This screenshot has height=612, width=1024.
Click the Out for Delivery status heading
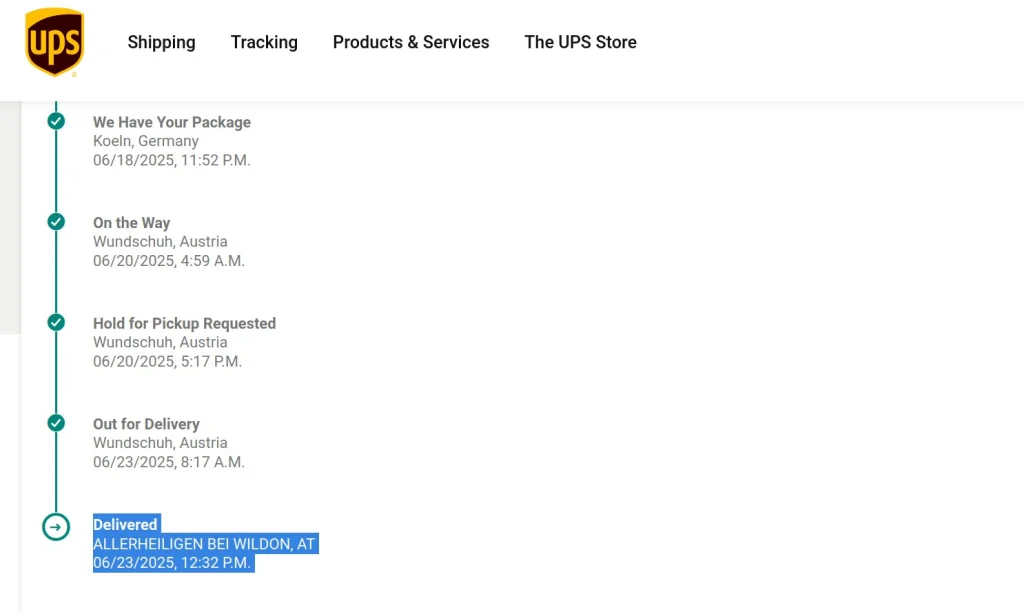tap(146, 424)
